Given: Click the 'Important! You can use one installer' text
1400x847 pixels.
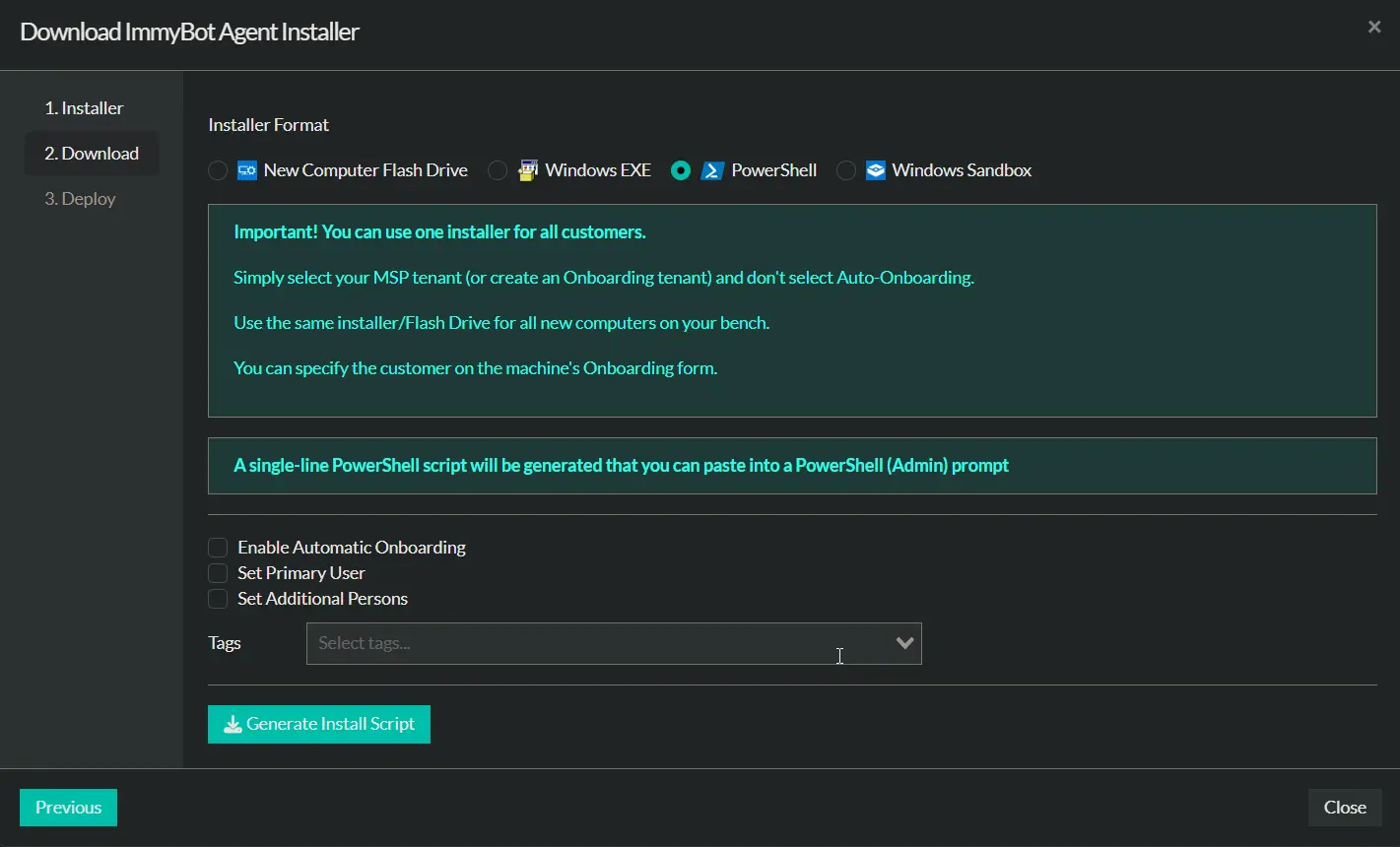Looking at the screenshot, I should (x=439, y=232).
